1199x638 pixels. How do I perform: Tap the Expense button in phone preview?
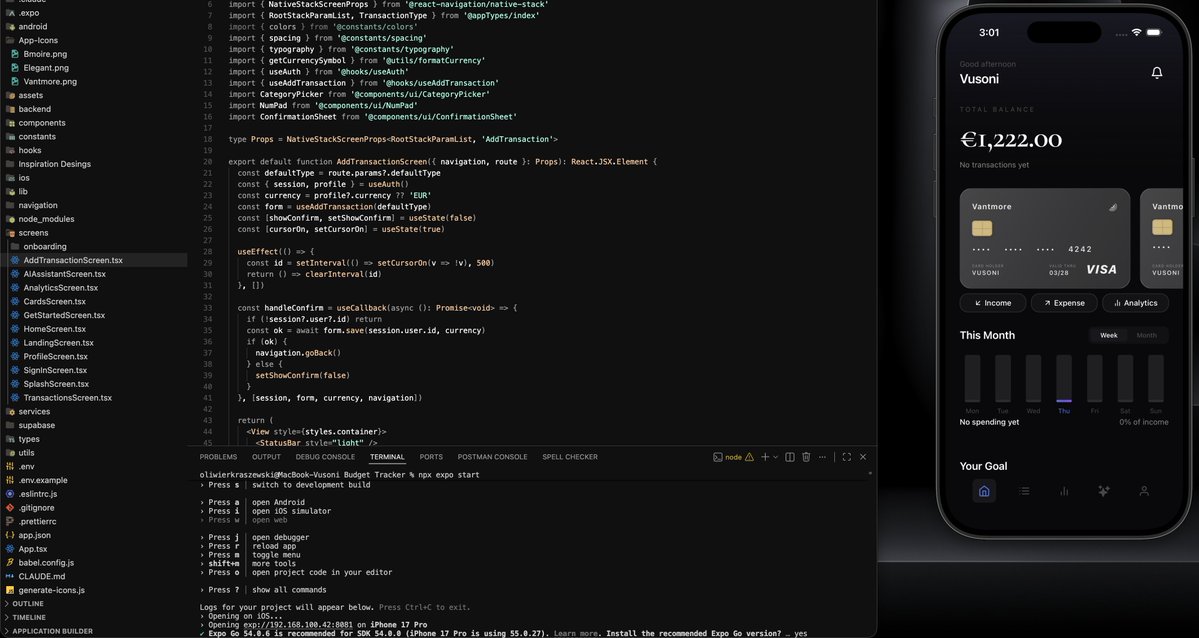coord(1064,303)
